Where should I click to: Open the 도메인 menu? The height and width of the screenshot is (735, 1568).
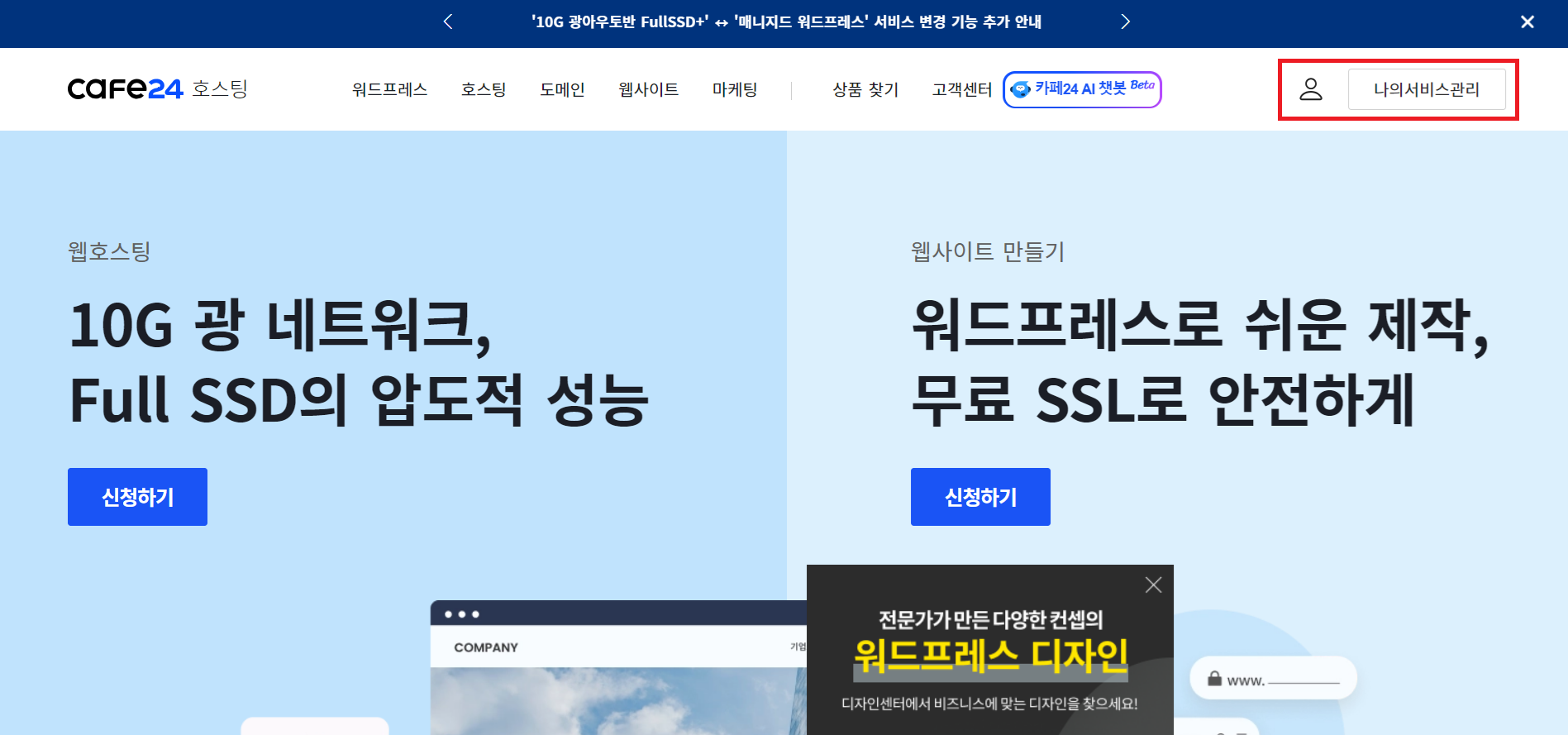tap(562, 89)
